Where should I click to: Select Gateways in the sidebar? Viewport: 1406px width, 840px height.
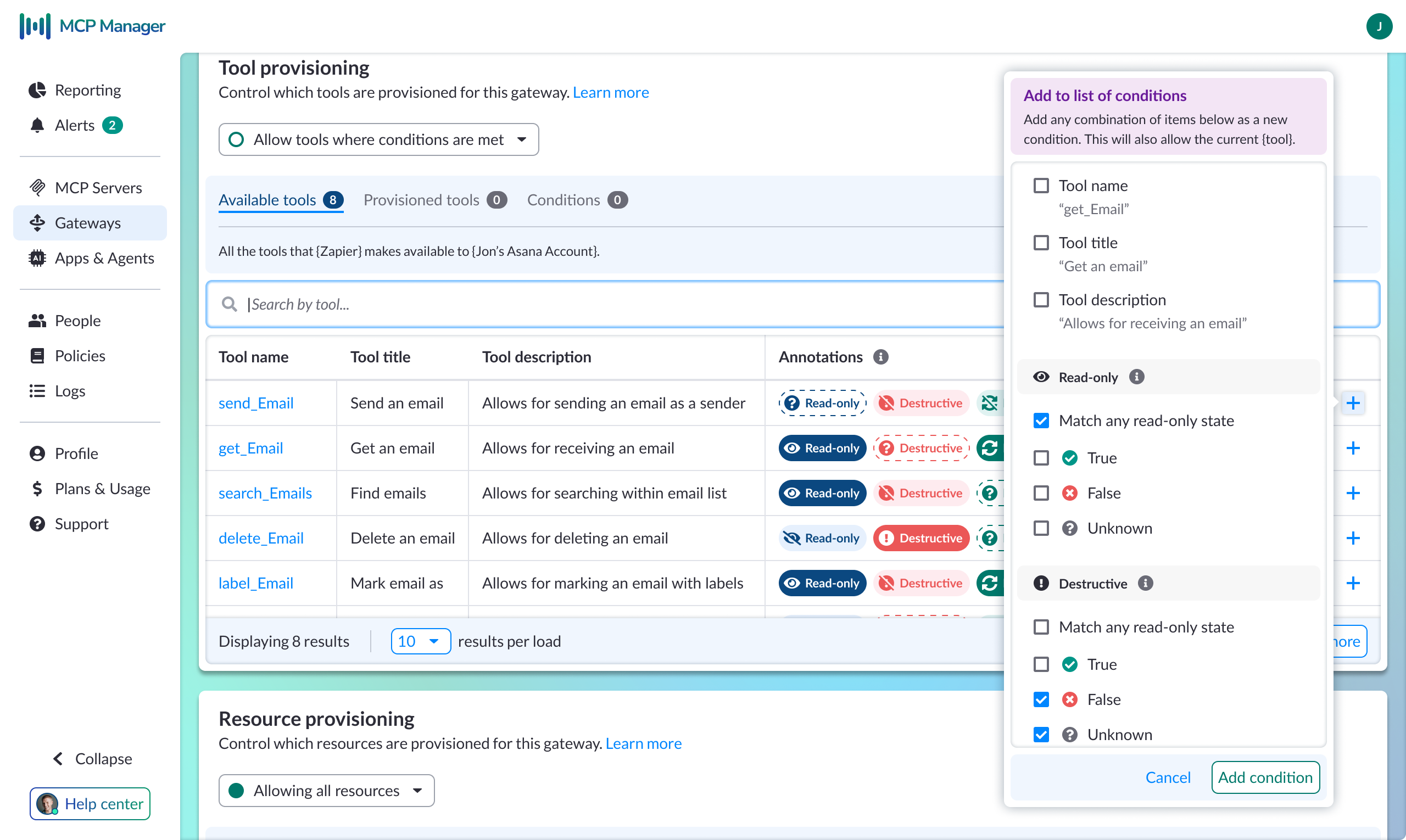click(x=88, y=222)
